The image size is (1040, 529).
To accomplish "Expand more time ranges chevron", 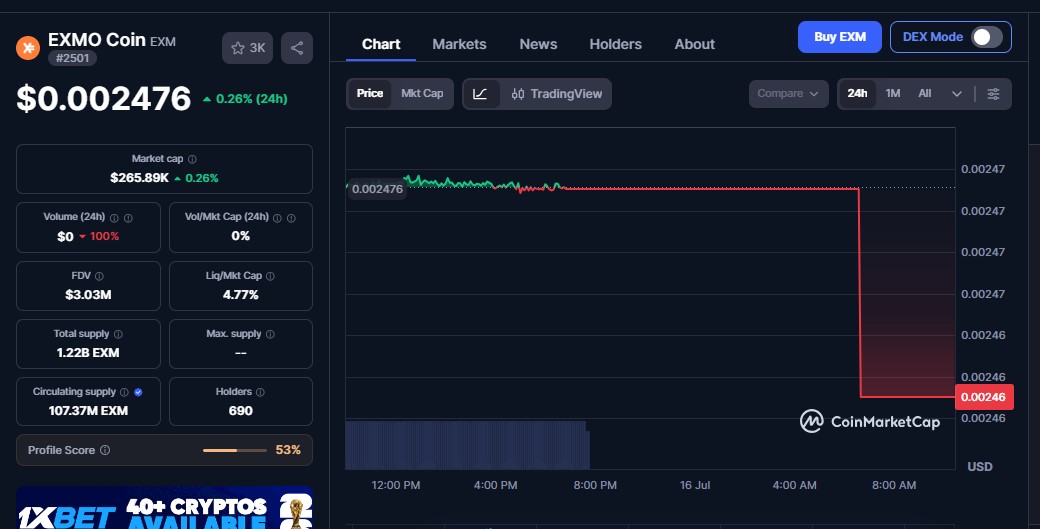I will tap(956, 94).
